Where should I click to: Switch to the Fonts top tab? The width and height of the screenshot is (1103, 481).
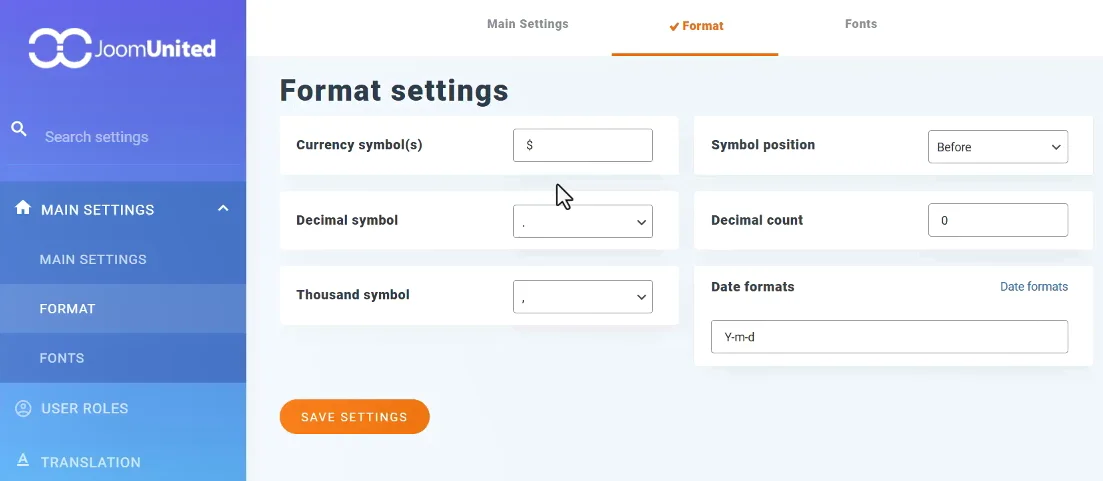tap(860, 24)
